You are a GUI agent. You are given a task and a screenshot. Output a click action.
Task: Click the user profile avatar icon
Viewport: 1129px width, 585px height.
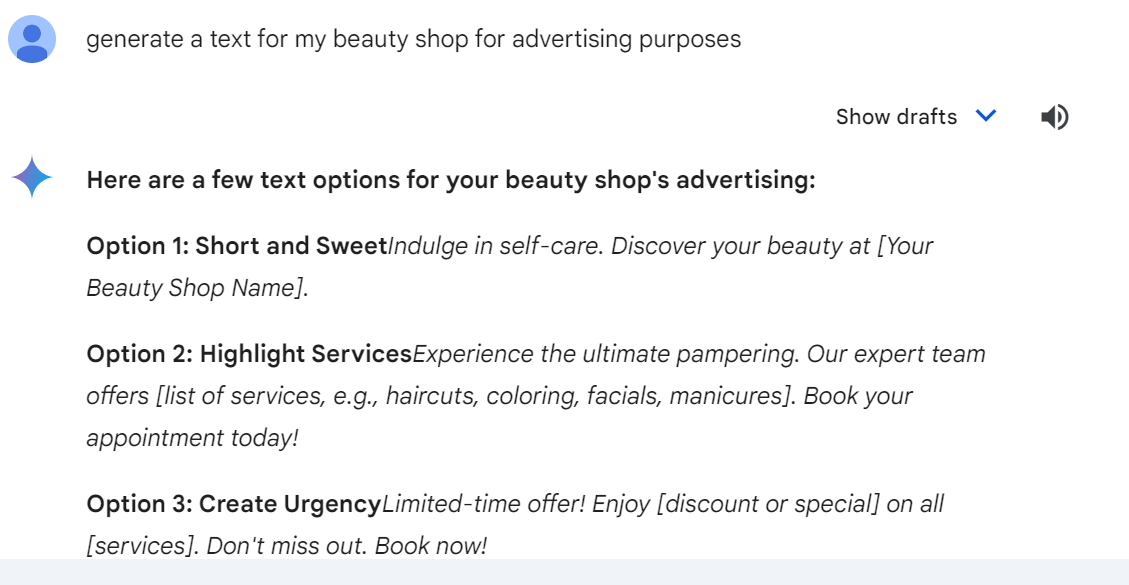coord(32,40)
